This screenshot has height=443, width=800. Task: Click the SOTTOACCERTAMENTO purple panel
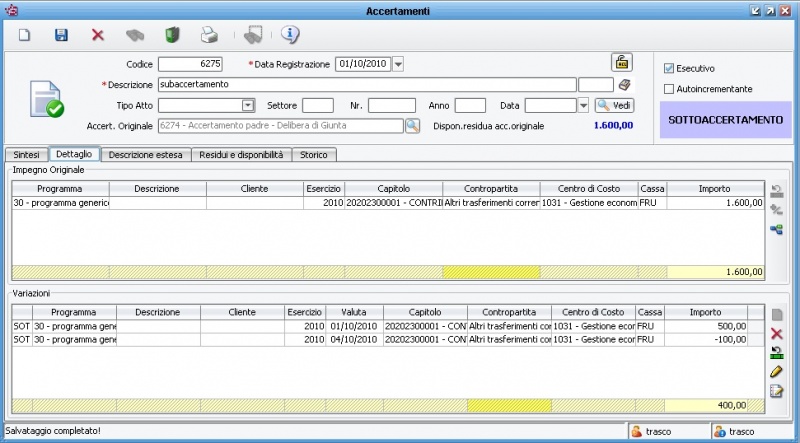pyautogui.click(x=725, y=119)
